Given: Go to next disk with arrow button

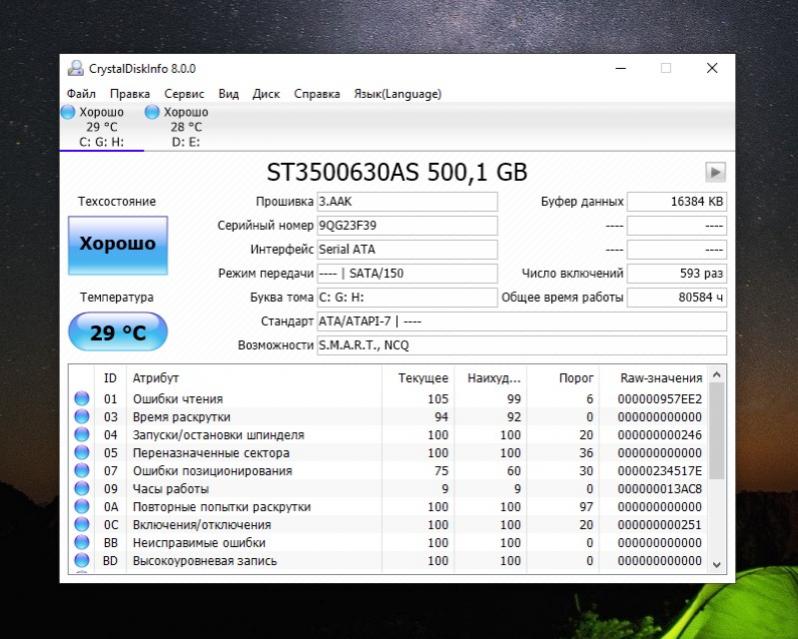Looking at the screenshot, I should click(x=715, y=172).
